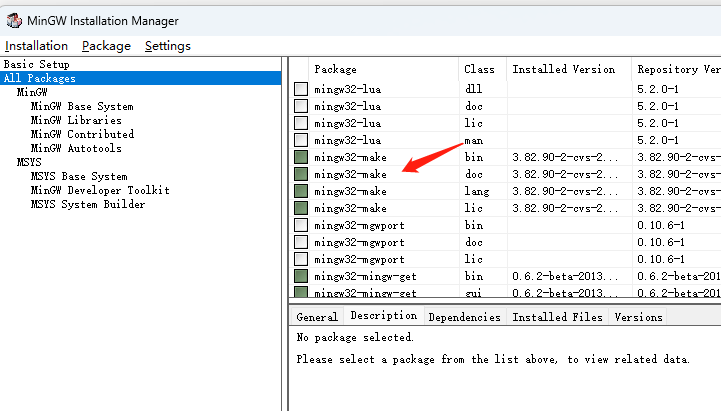Image resolution: width=721 pixels, height=411 pixels.
Task: Click the installed mingw32-make doc checkbox
Action: (x=301, y=174)
